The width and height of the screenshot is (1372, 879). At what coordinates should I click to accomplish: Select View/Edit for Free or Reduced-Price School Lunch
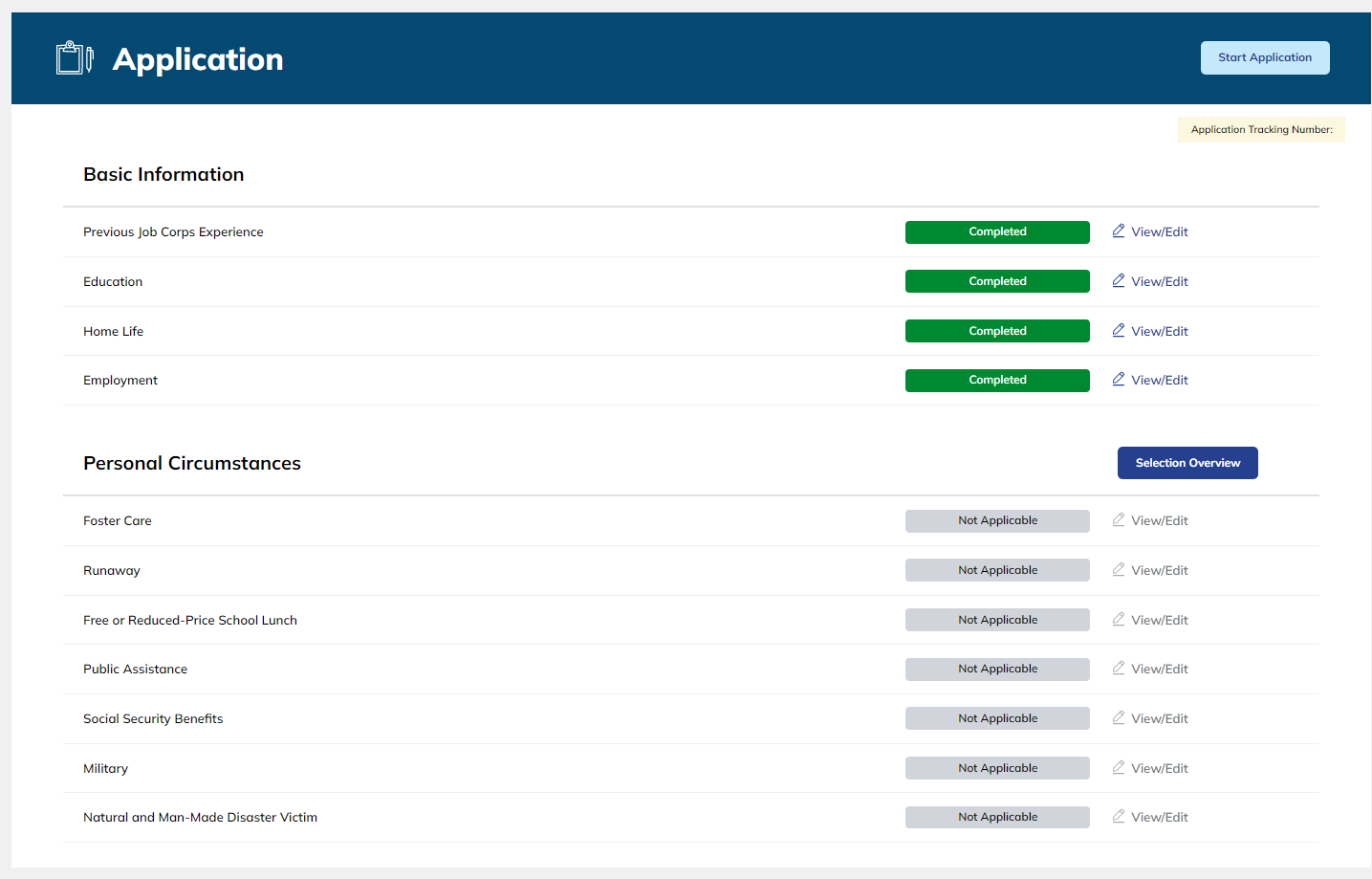tap(1159, 621)
